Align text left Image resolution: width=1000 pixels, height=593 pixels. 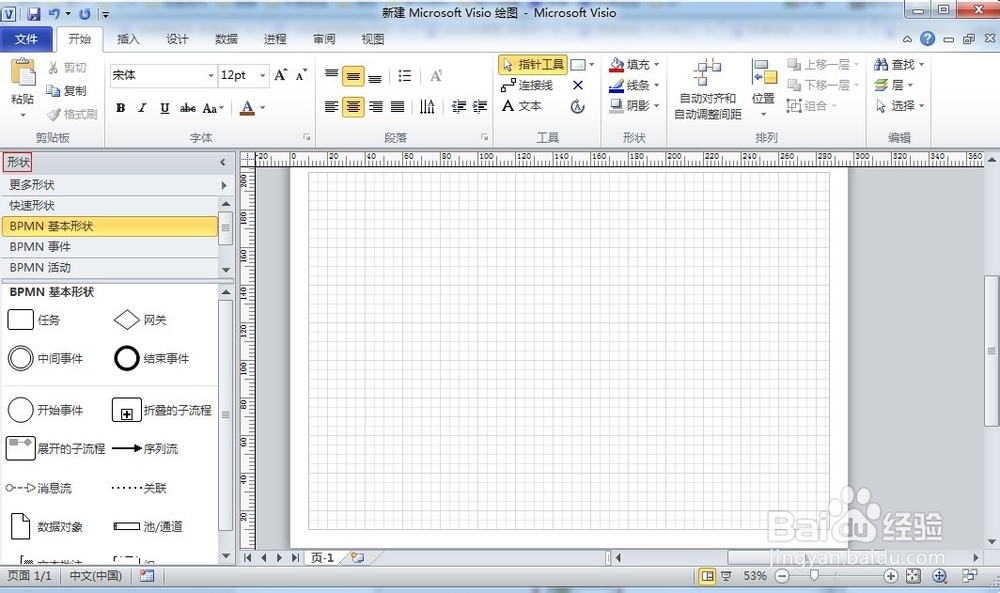pyautogui.click(x=332, y=106)
